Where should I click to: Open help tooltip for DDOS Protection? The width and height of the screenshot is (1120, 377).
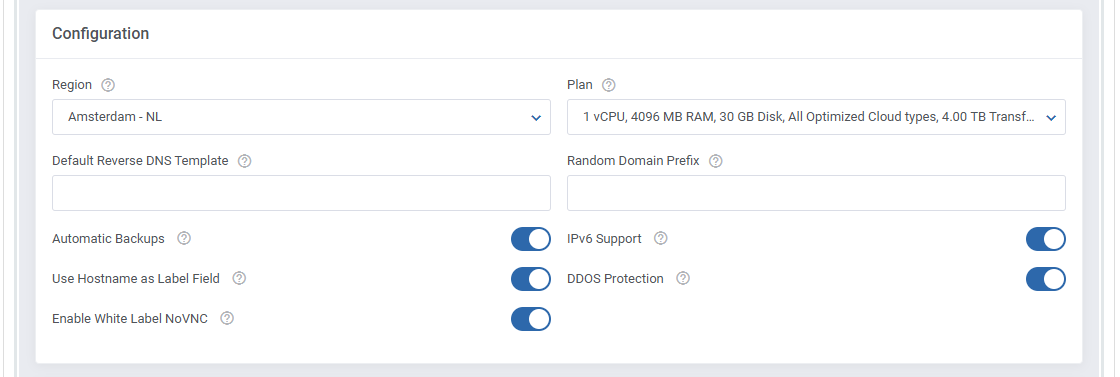[683, 278]
